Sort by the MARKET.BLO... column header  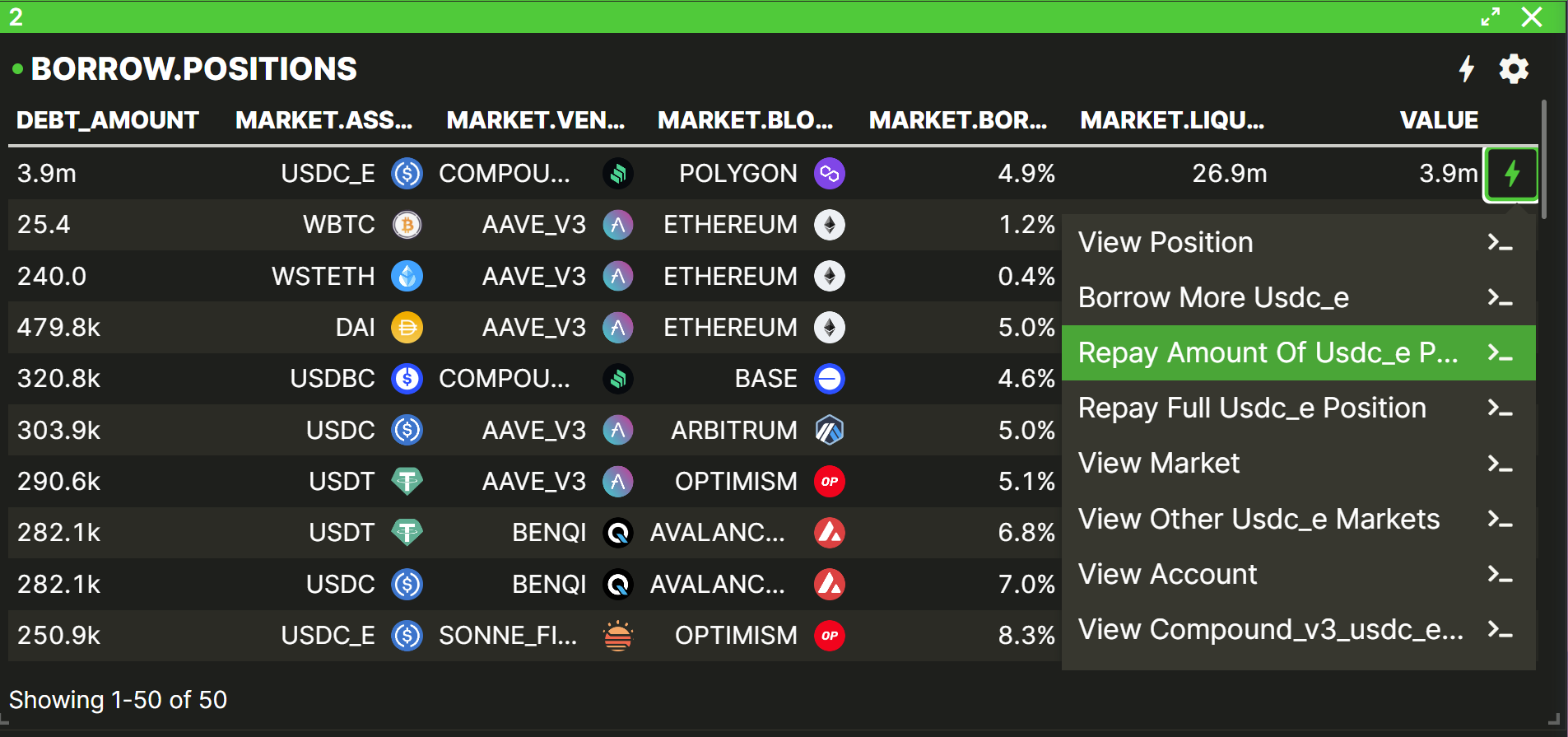click(x=746, y=120)
